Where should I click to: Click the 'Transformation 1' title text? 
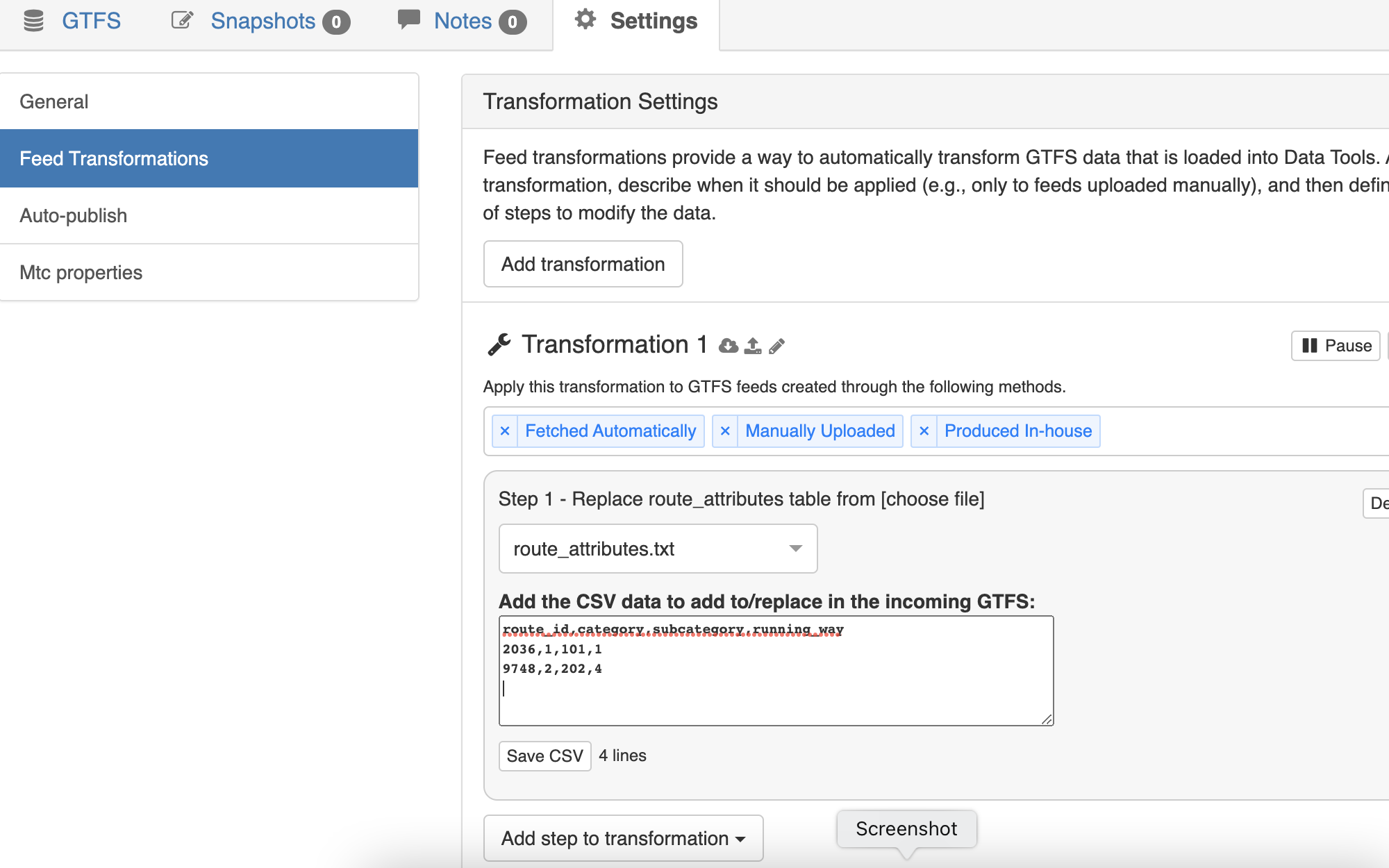pyautogui.click(x=615, y=344)
